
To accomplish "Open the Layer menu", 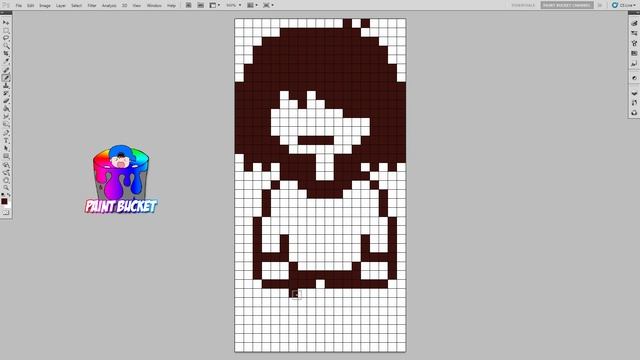I will coord(60,6).
